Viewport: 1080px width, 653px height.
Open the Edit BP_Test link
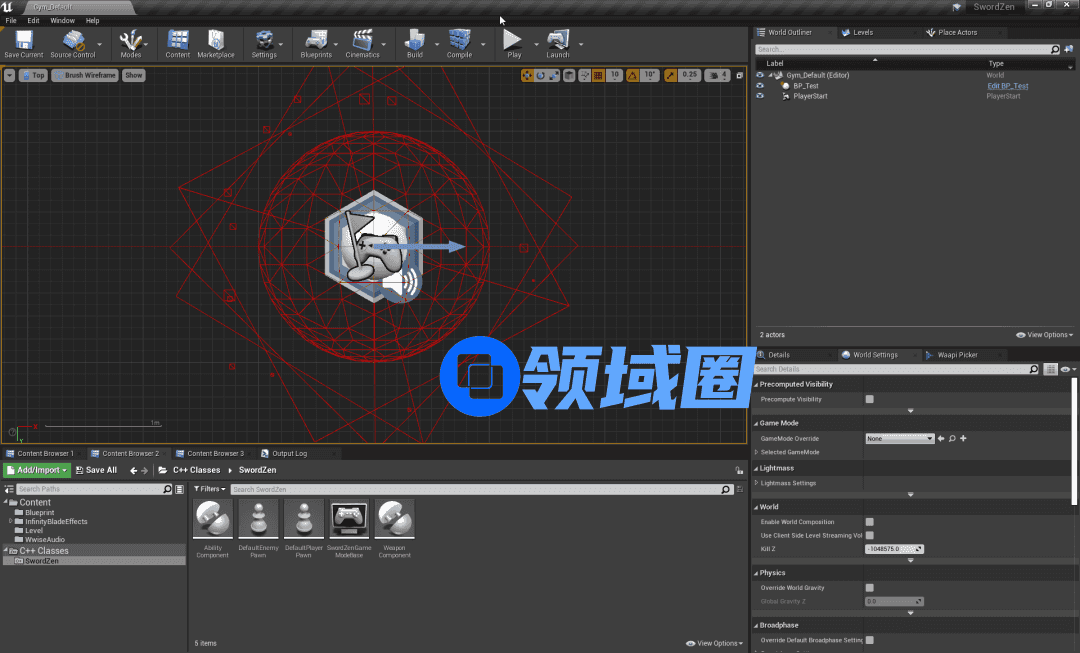1007,86
